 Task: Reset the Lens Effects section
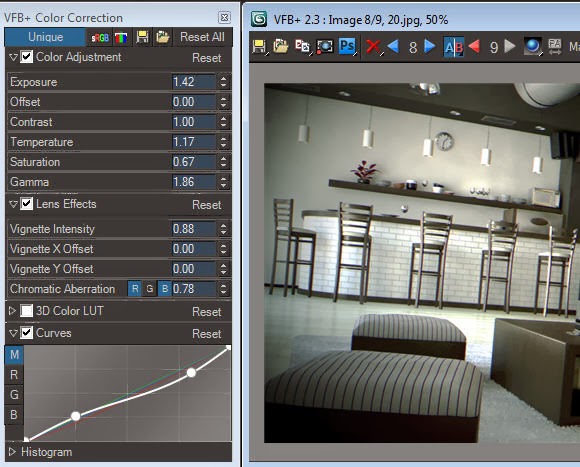click(x=207, y=205)
